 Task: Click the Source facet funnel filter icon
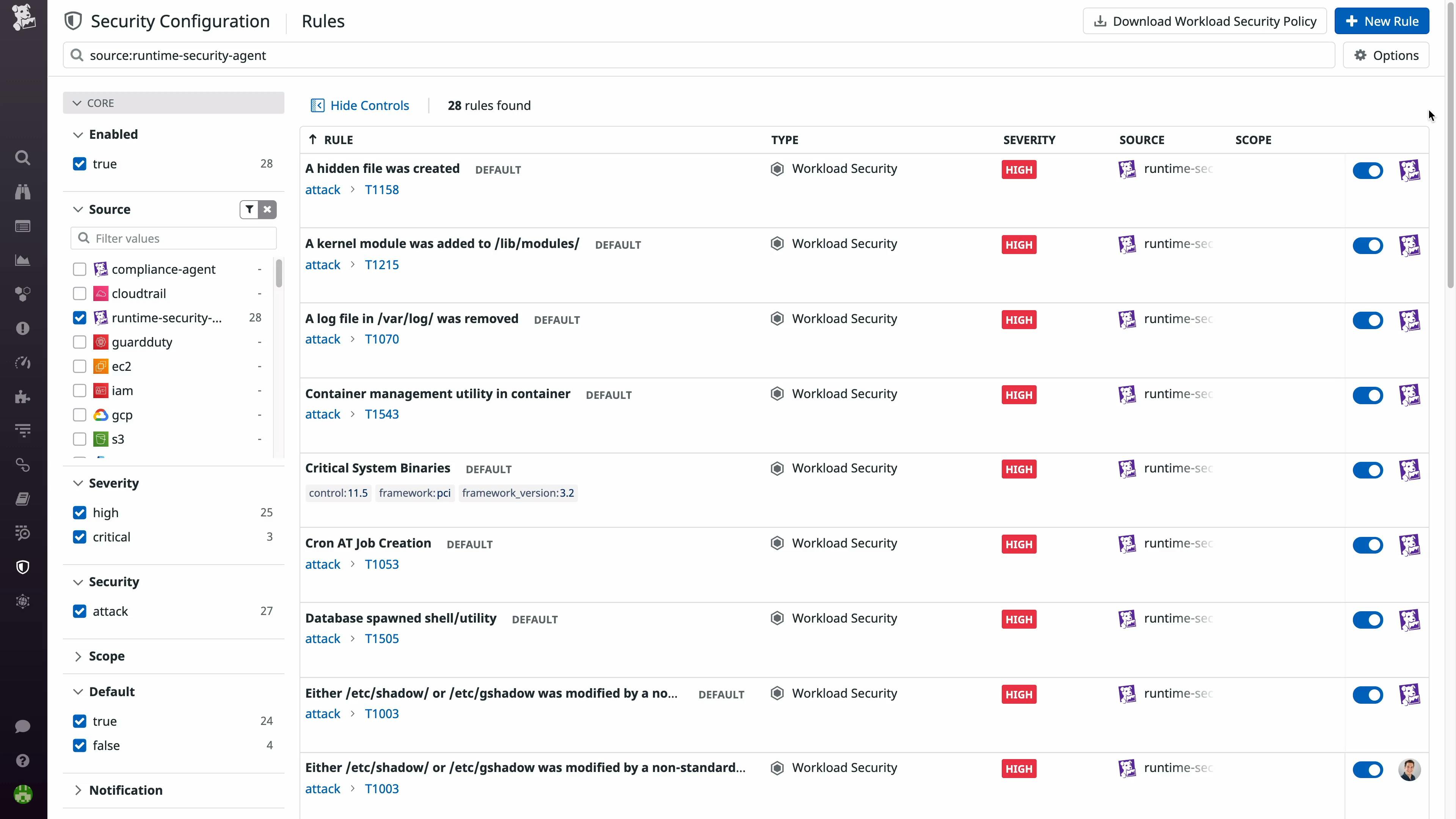pyautogui.click(x=249, y=209)
